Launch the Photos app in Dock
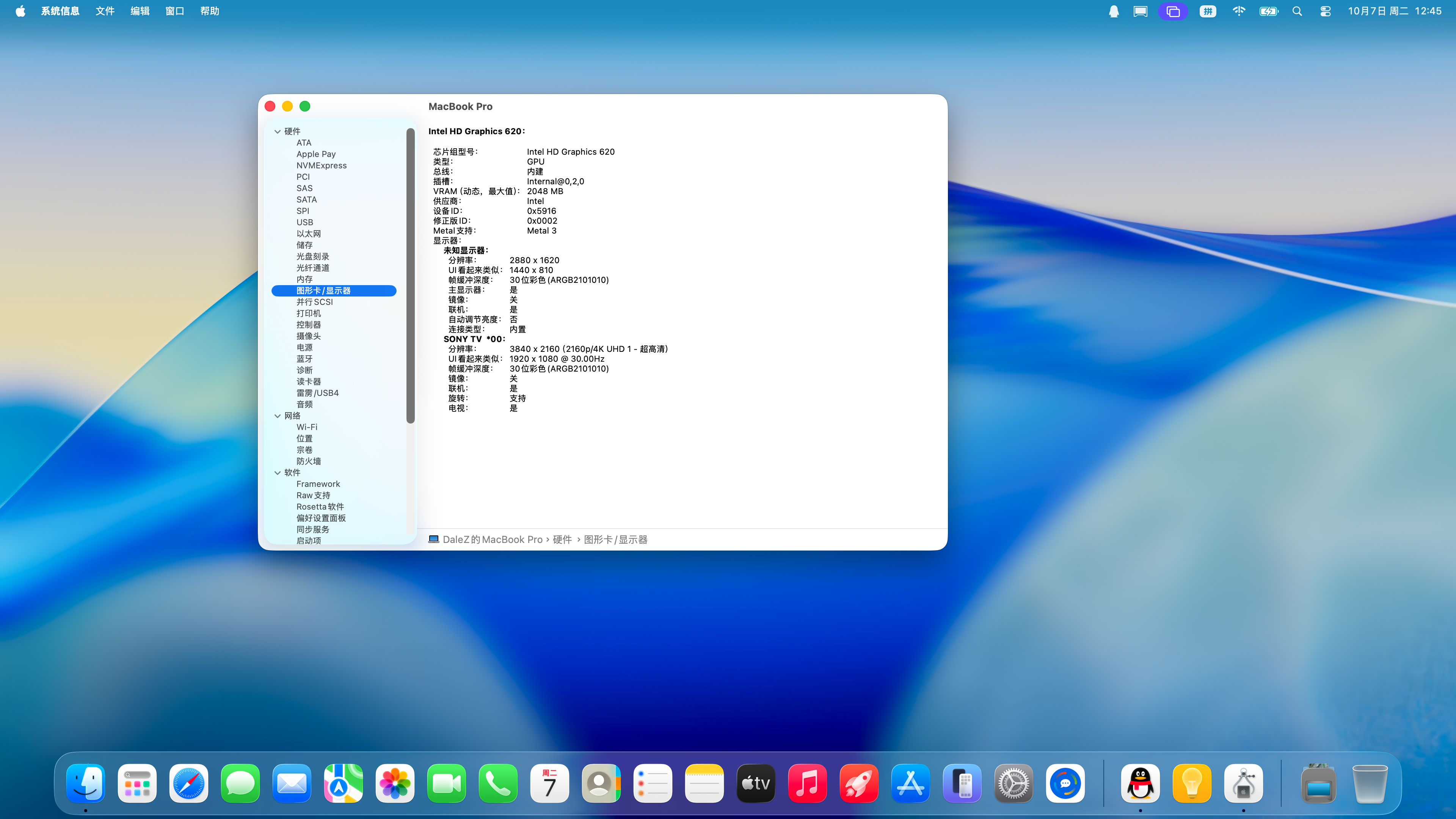Image resolution: width=1456 pixels, height=819 pixels. pos(394,783)
